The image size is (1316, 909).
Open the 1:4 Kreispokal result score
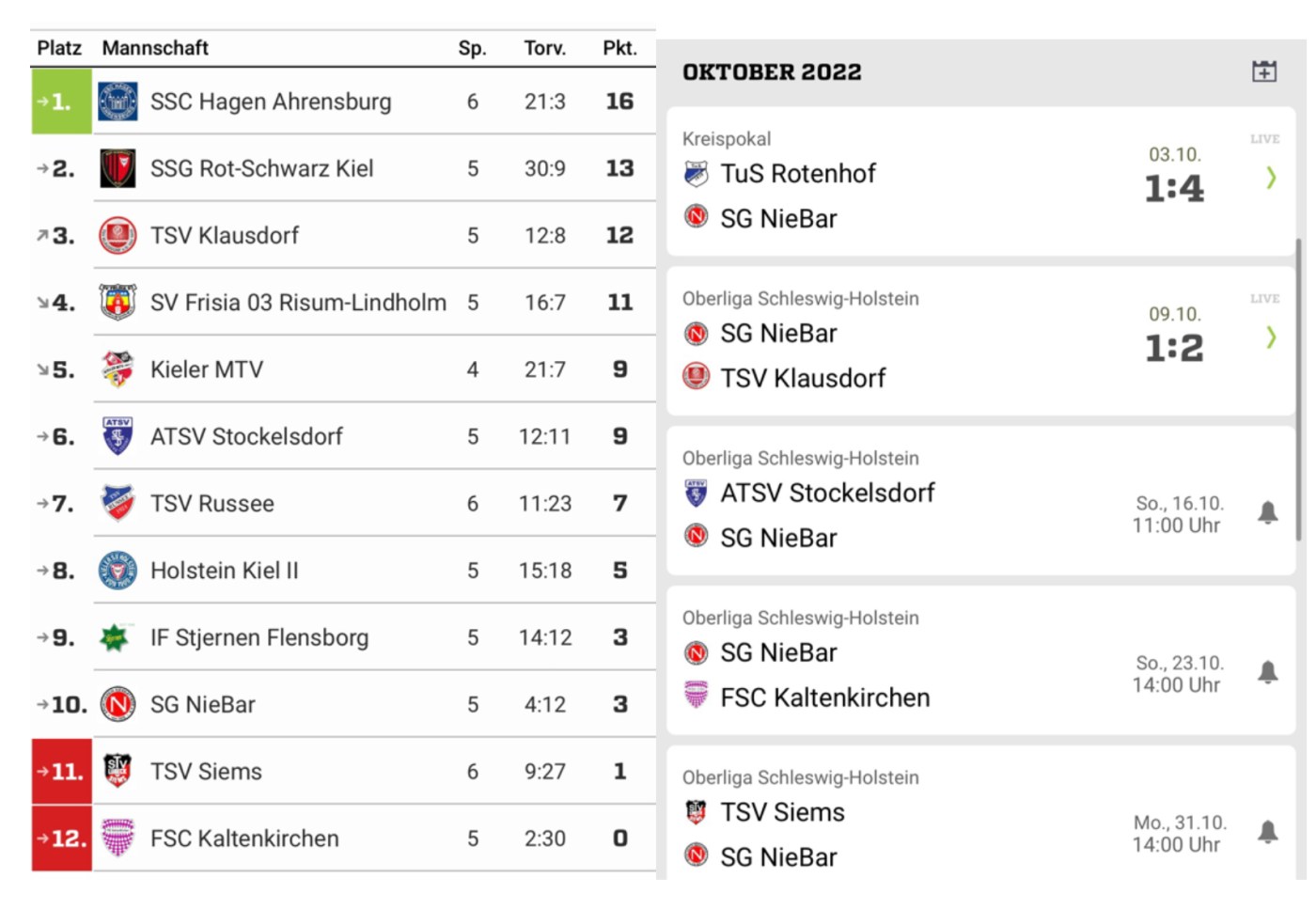coord(1174,189)
